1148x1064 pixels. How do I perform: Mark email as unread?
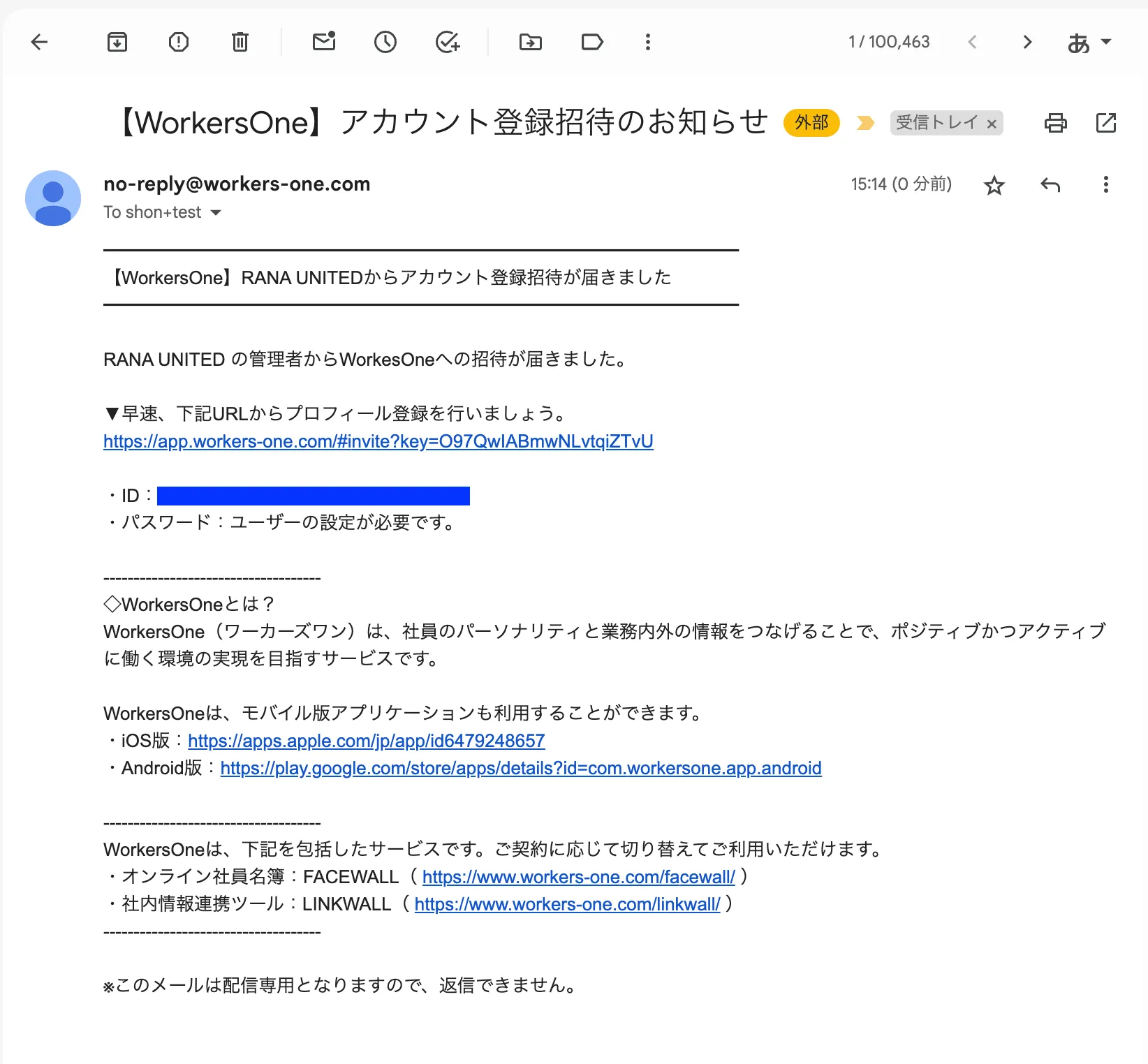(324, 42)
